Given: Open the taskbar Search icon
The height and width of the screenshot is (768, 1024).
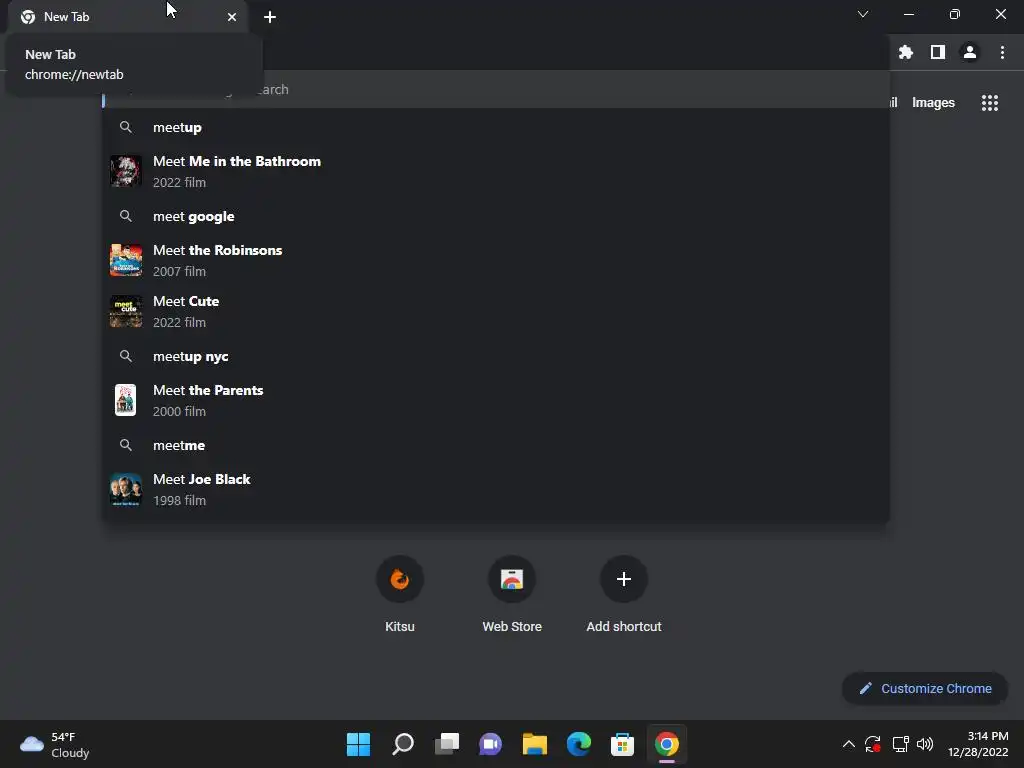Looking at the screenshot, I should pos(402,744).
